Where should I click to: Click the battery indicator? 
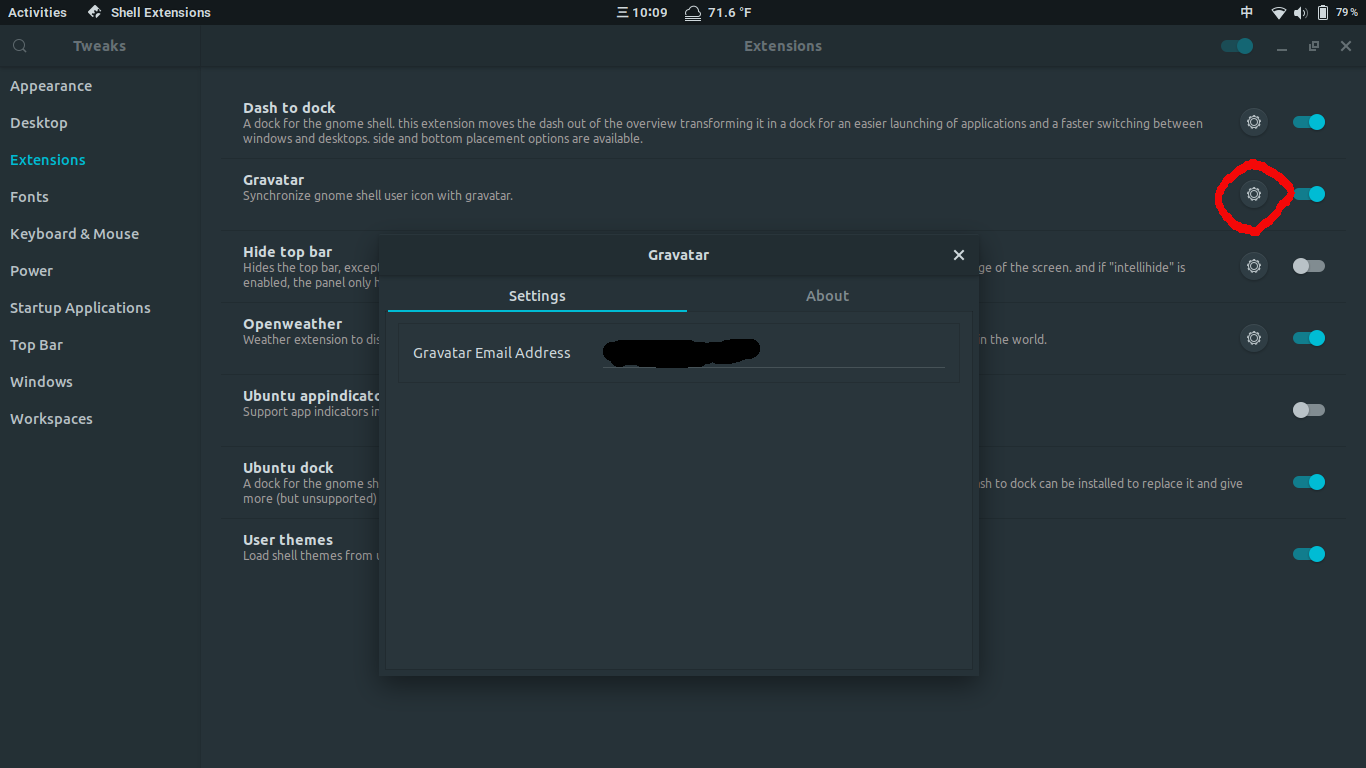1336,12
